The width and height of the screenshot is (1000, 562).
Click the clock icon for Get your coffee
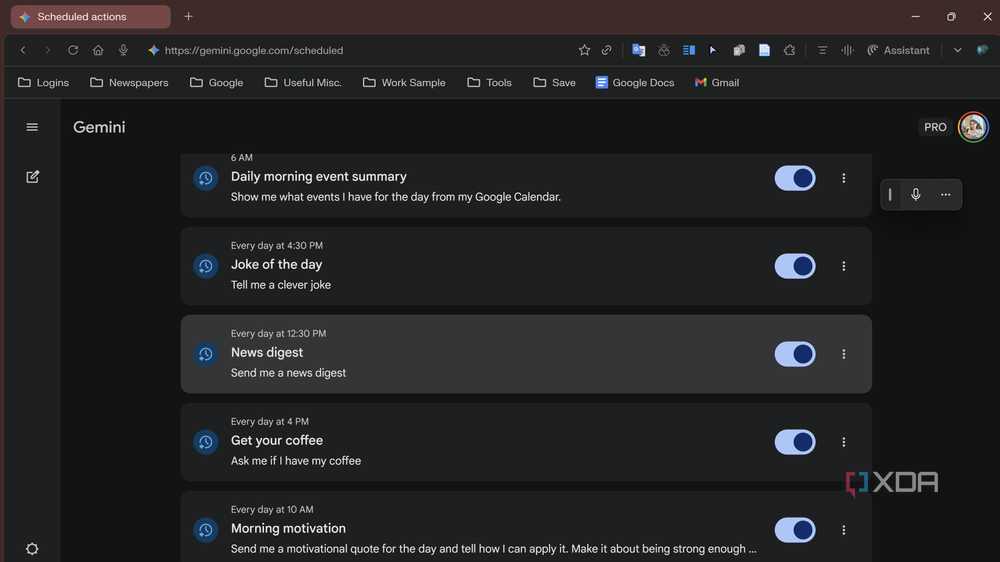click(205, 442)
